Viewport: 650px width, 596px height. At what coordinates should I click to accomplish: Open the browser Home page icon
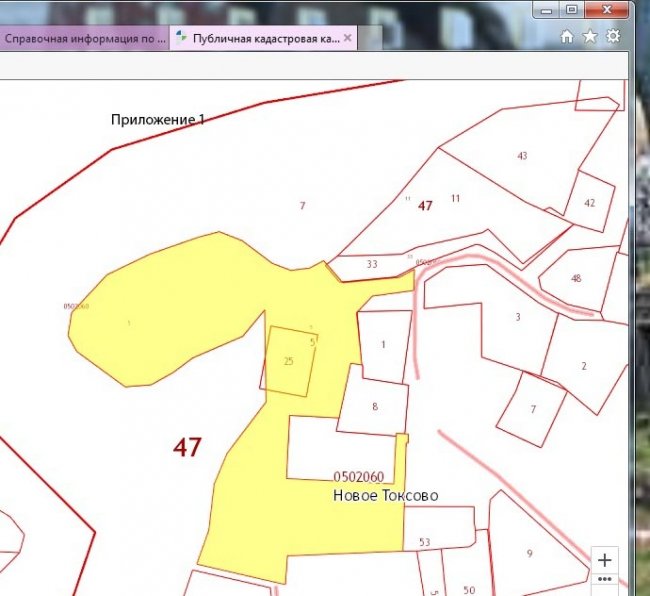567,36
